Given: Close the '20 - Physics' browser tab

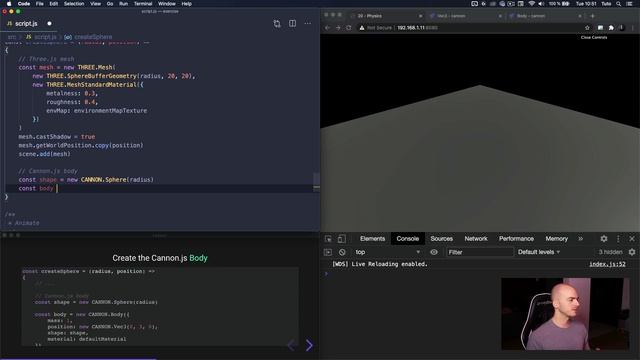Looking at the screenshot, I should [x=420, y=16].
